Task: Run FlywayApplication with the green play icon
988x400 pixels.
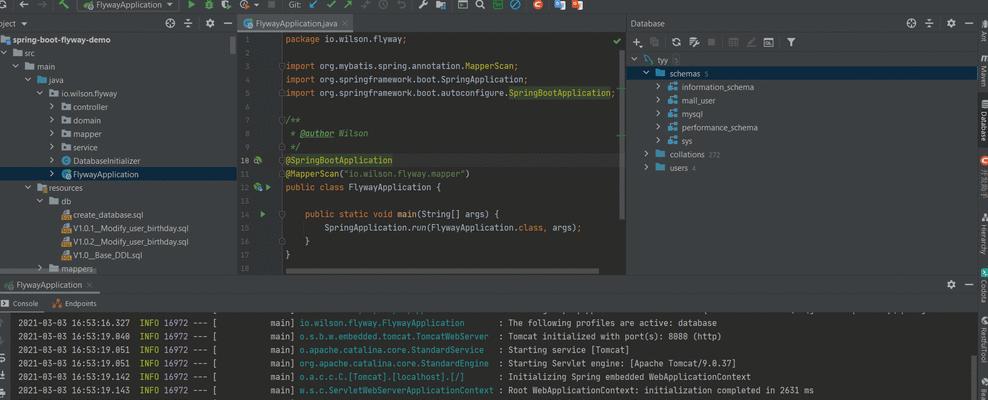Action: [x=192, y=4]
